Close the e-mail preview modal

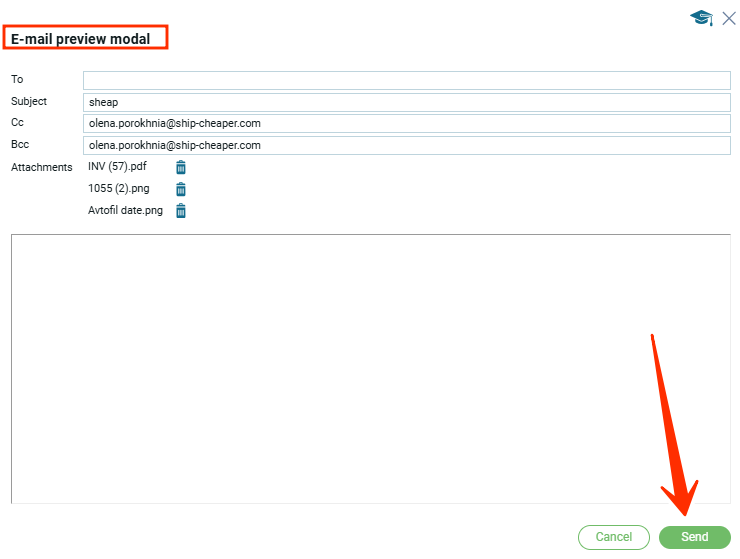[x=728, y=18]
